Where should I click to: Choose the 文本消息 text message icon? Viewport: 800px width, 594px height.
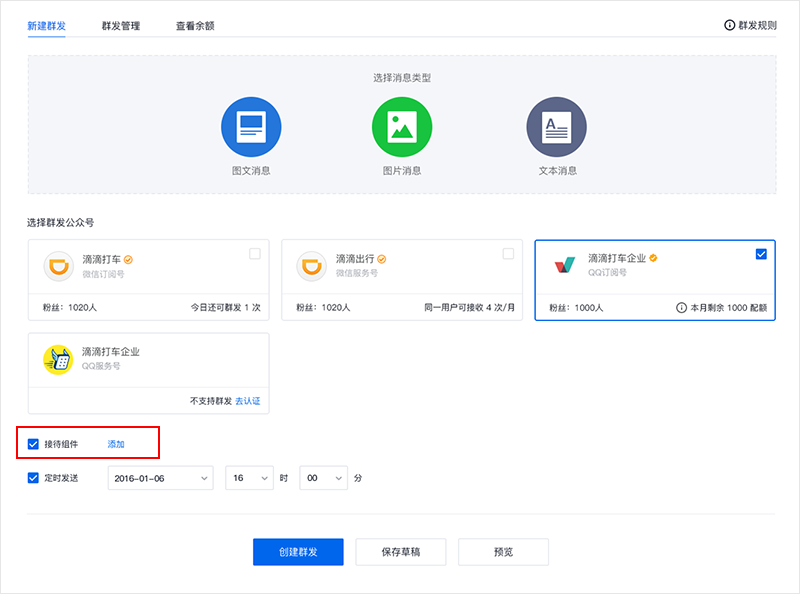click(x=557, y=127)
